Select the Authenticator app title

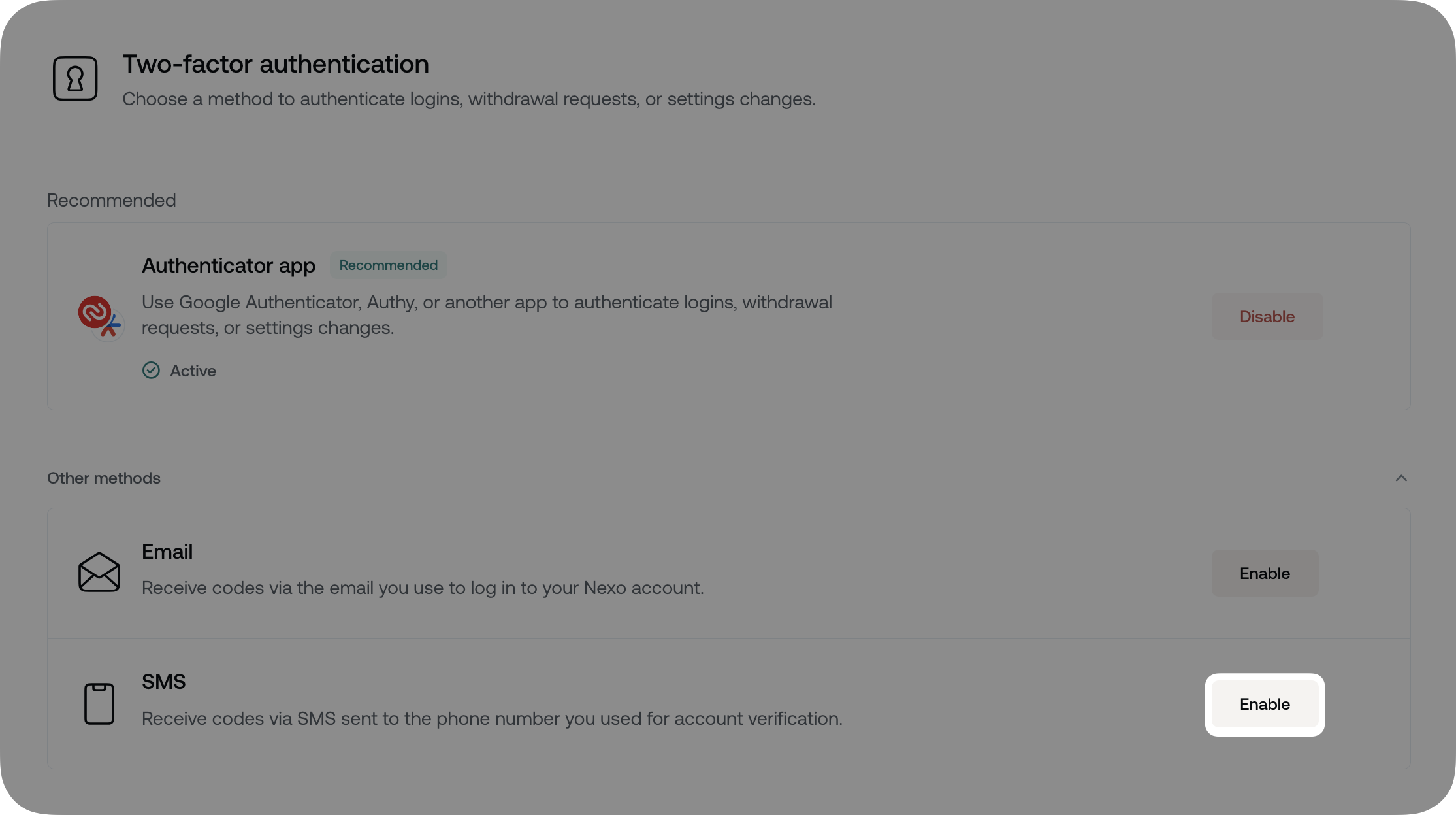coord(228,265)
